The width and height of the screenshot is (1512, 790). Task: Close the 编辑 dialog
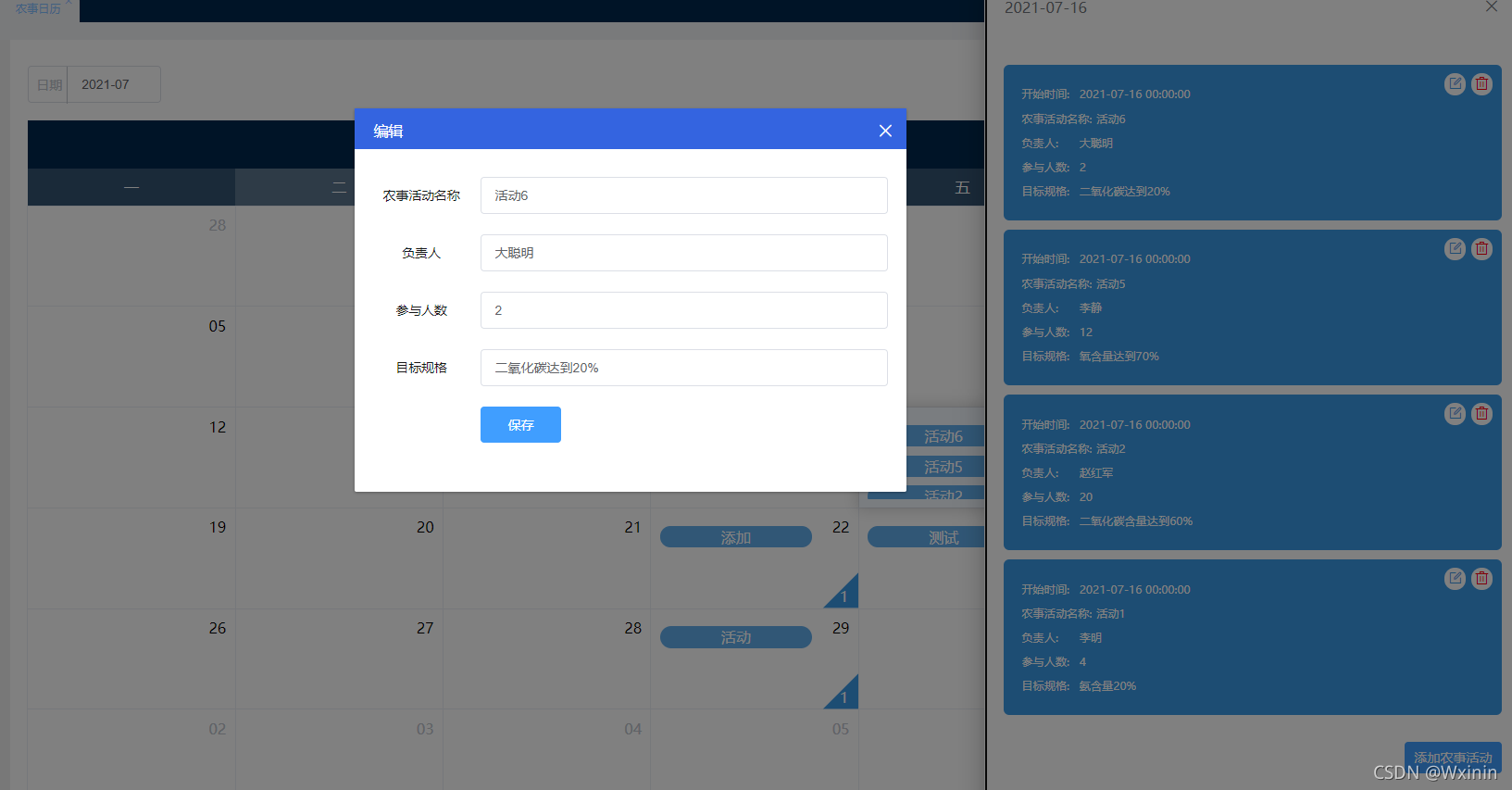pos(885,131)
